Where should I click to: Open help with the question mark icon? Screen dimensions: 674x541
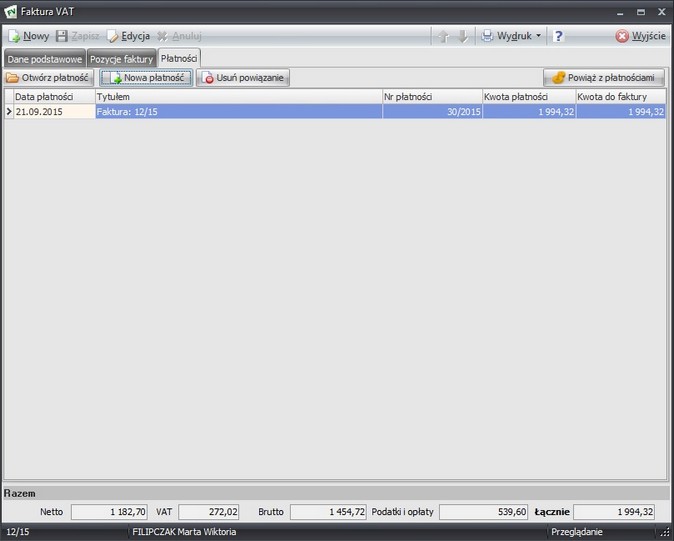coord(558,36)
